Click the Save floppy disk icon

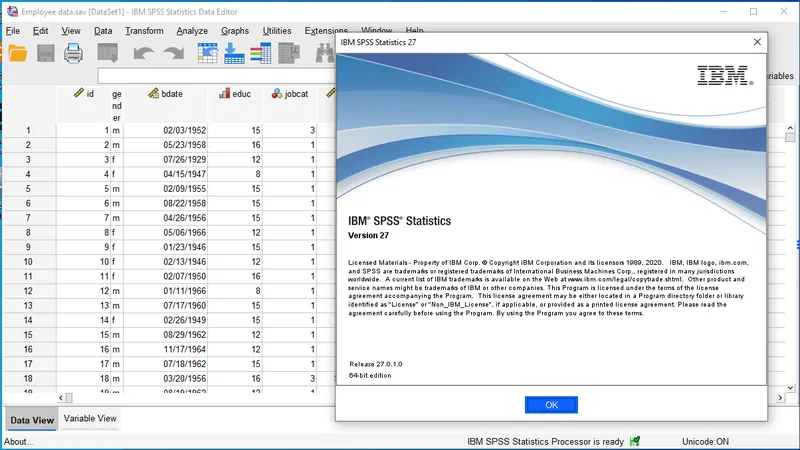click(x=45, y=53)
